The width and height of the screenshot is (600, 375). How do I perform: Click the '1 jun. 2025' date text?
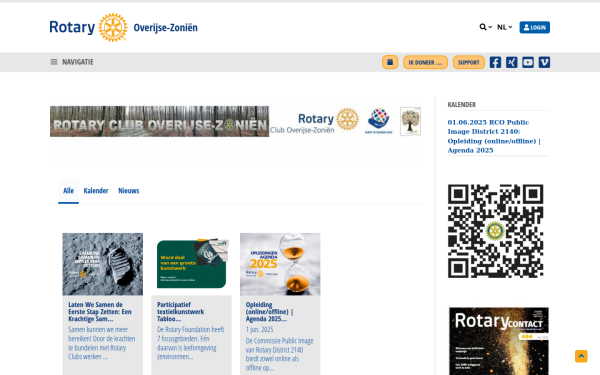pos(259,329)
